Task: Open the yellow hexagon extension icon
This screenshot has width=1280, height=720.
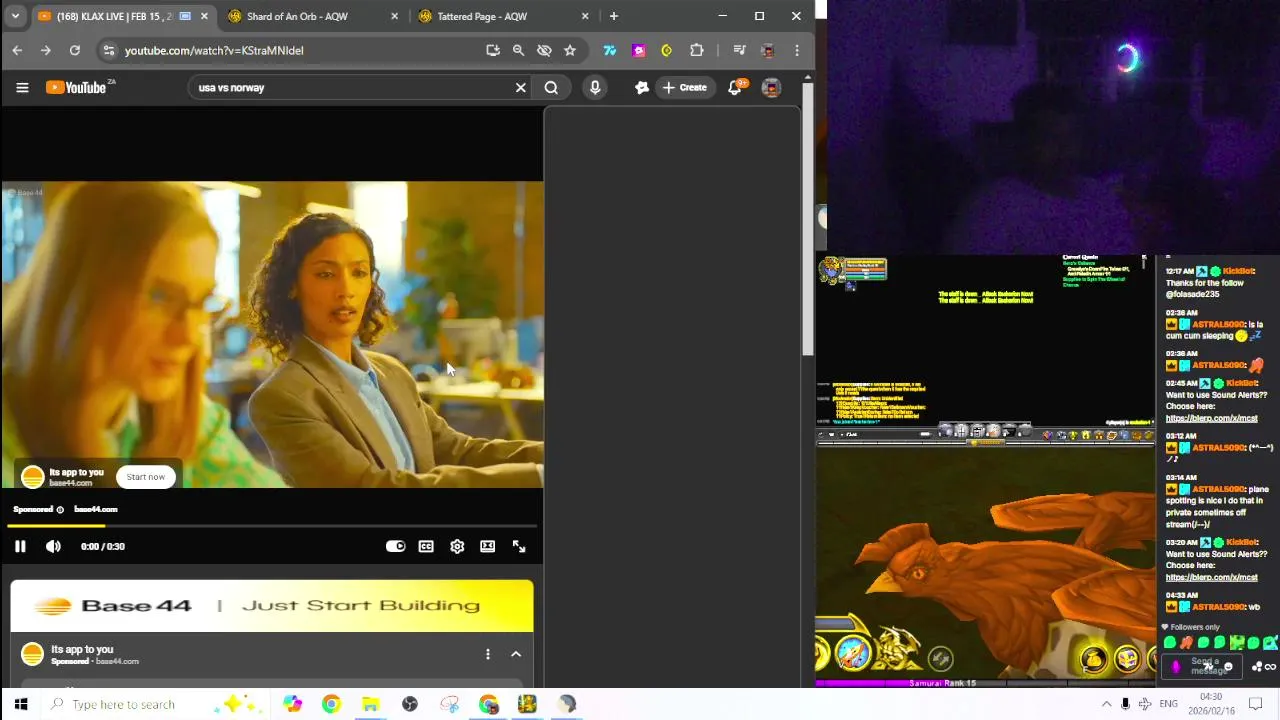Action: tap(667, 50)
